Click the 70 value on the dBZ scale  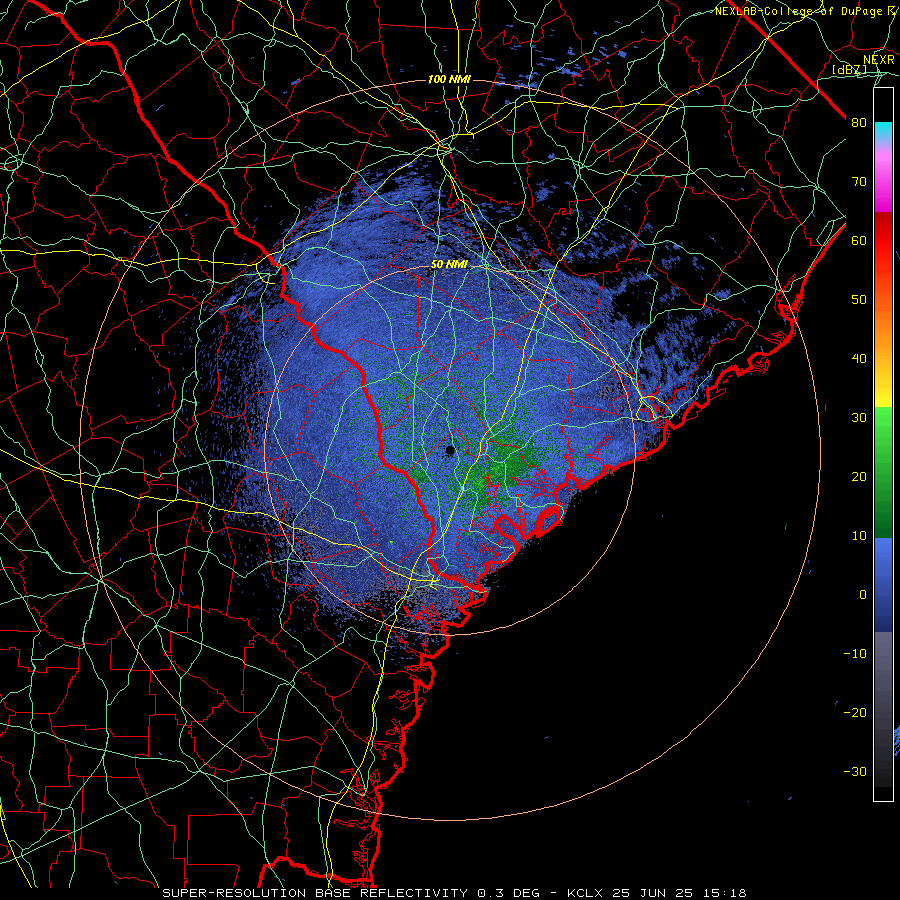point(859,182)
